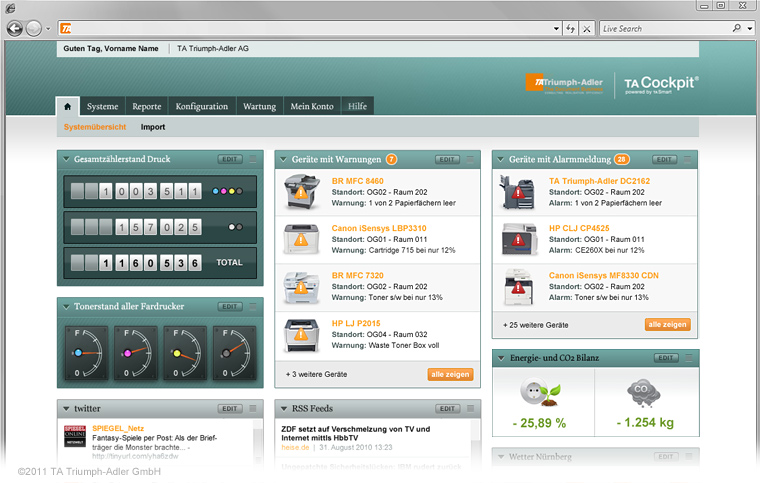Click EDIT on Gesamtzählerstand Druck panel
Image resolution: width=760 pixels, height=483 pixels.
[230, 159]
